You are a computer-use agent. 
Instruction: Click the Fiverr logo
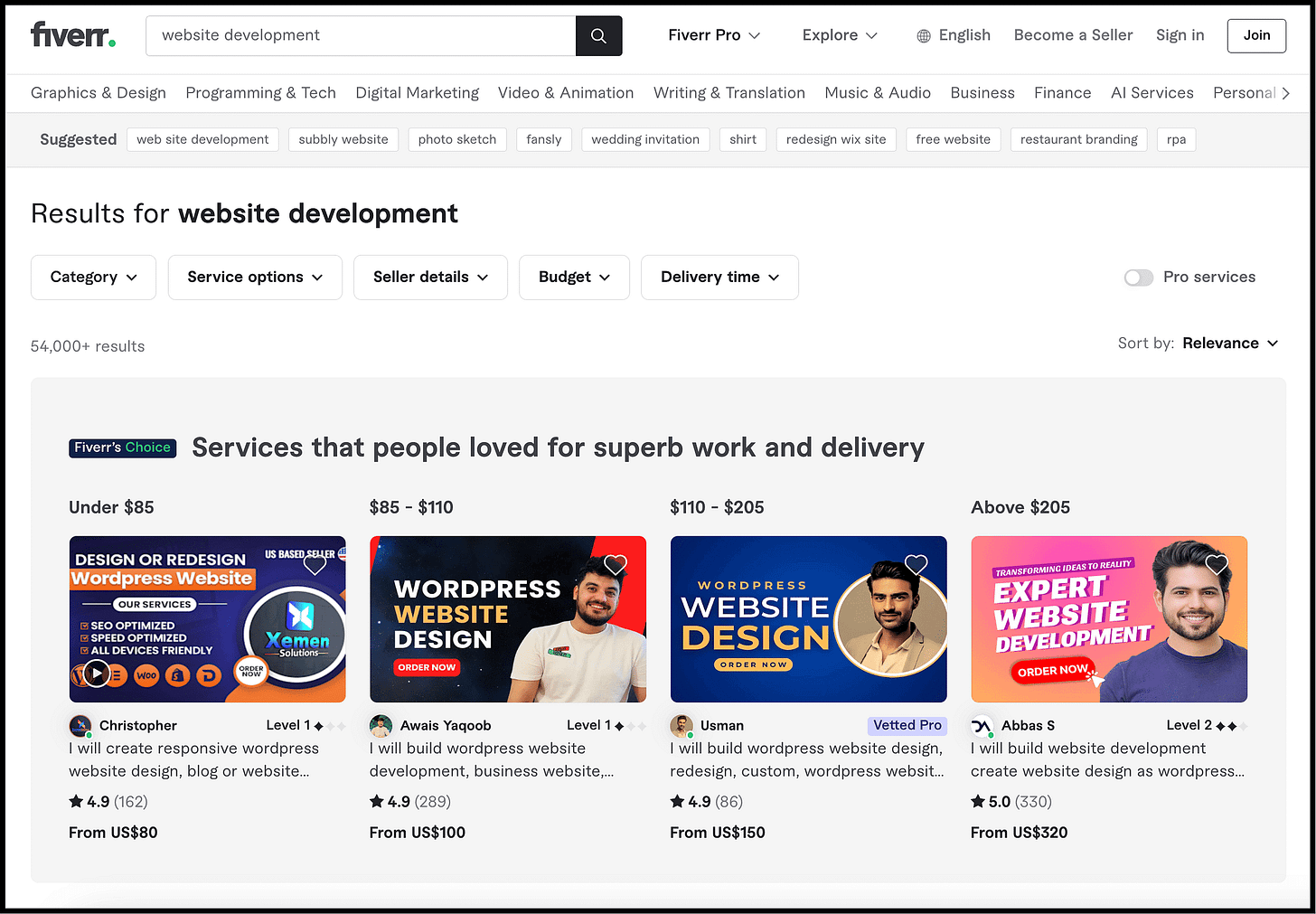(73, 35)
